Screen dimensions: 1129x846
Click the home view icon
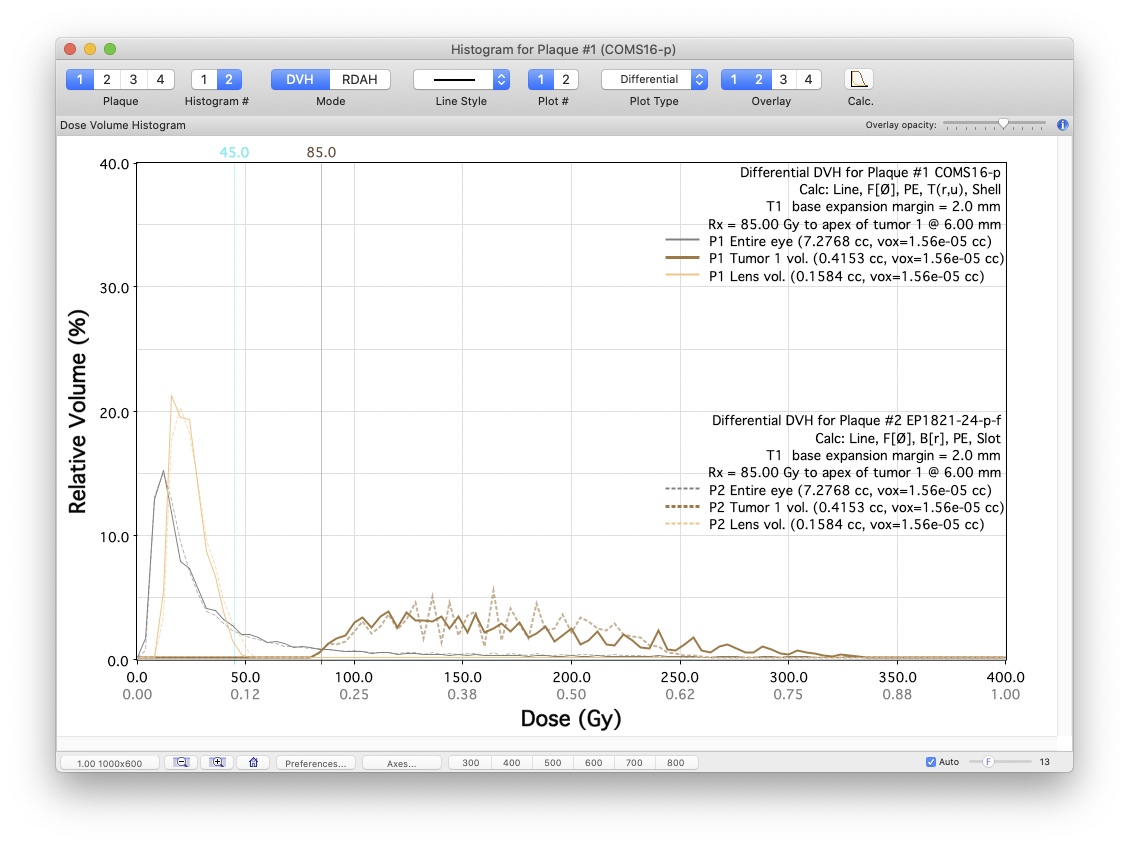pyautogui.click(x=253, y=762)
